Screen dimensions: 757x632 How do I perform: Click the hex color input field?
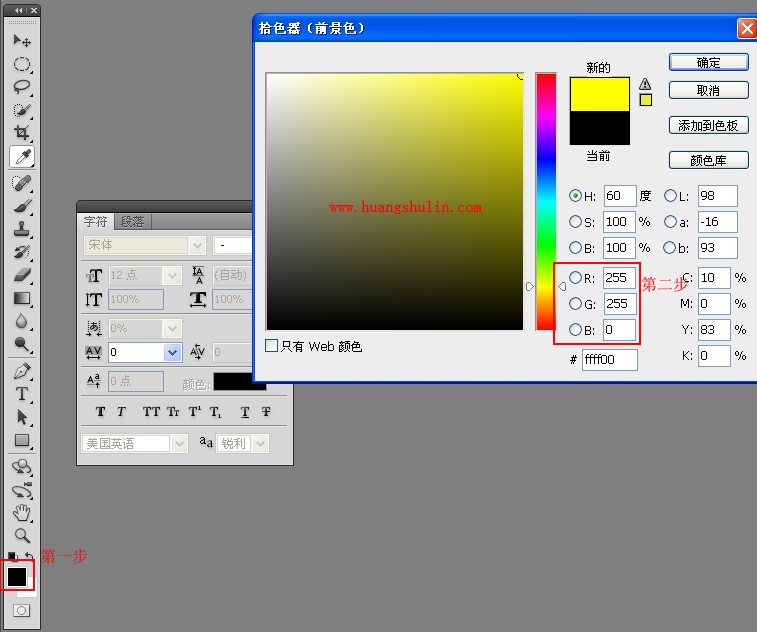click(x=609, y=360)
